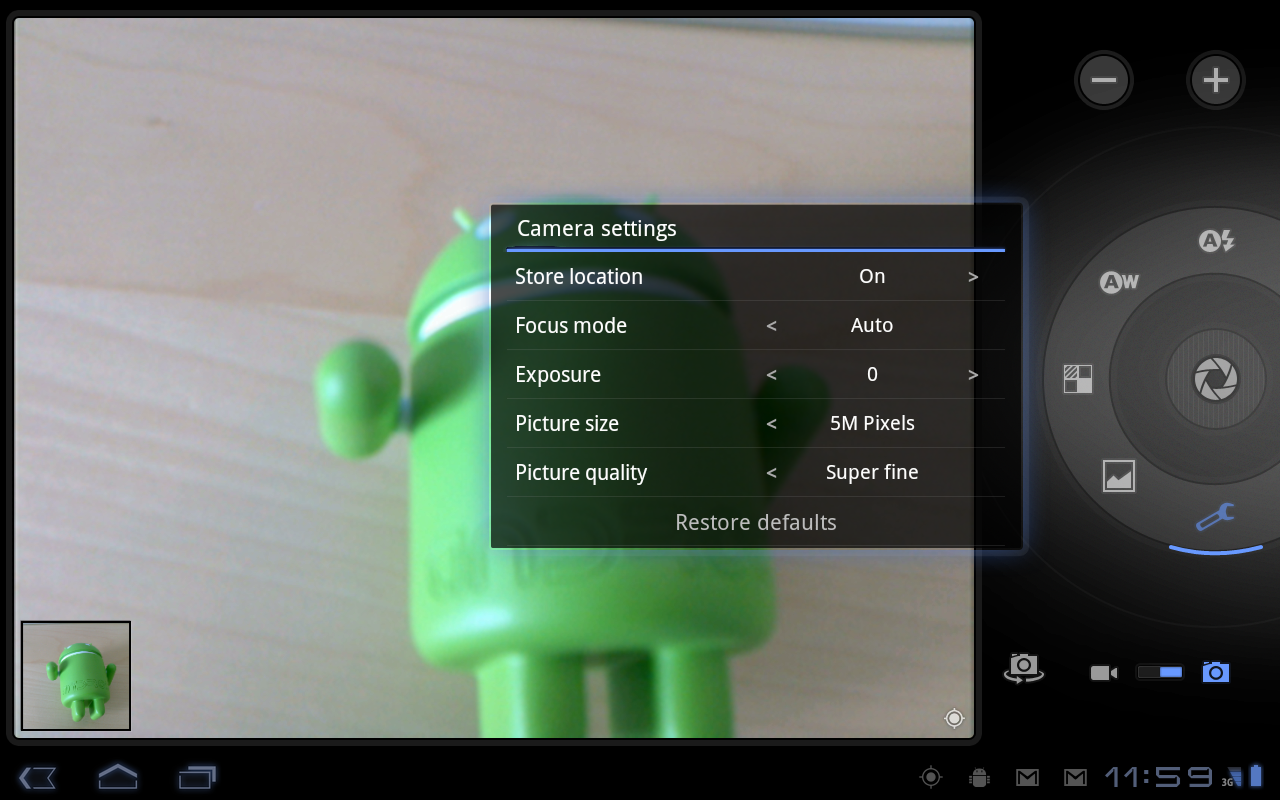
Task: Select the still photo camera mode icon
Action: (1216, 672)
